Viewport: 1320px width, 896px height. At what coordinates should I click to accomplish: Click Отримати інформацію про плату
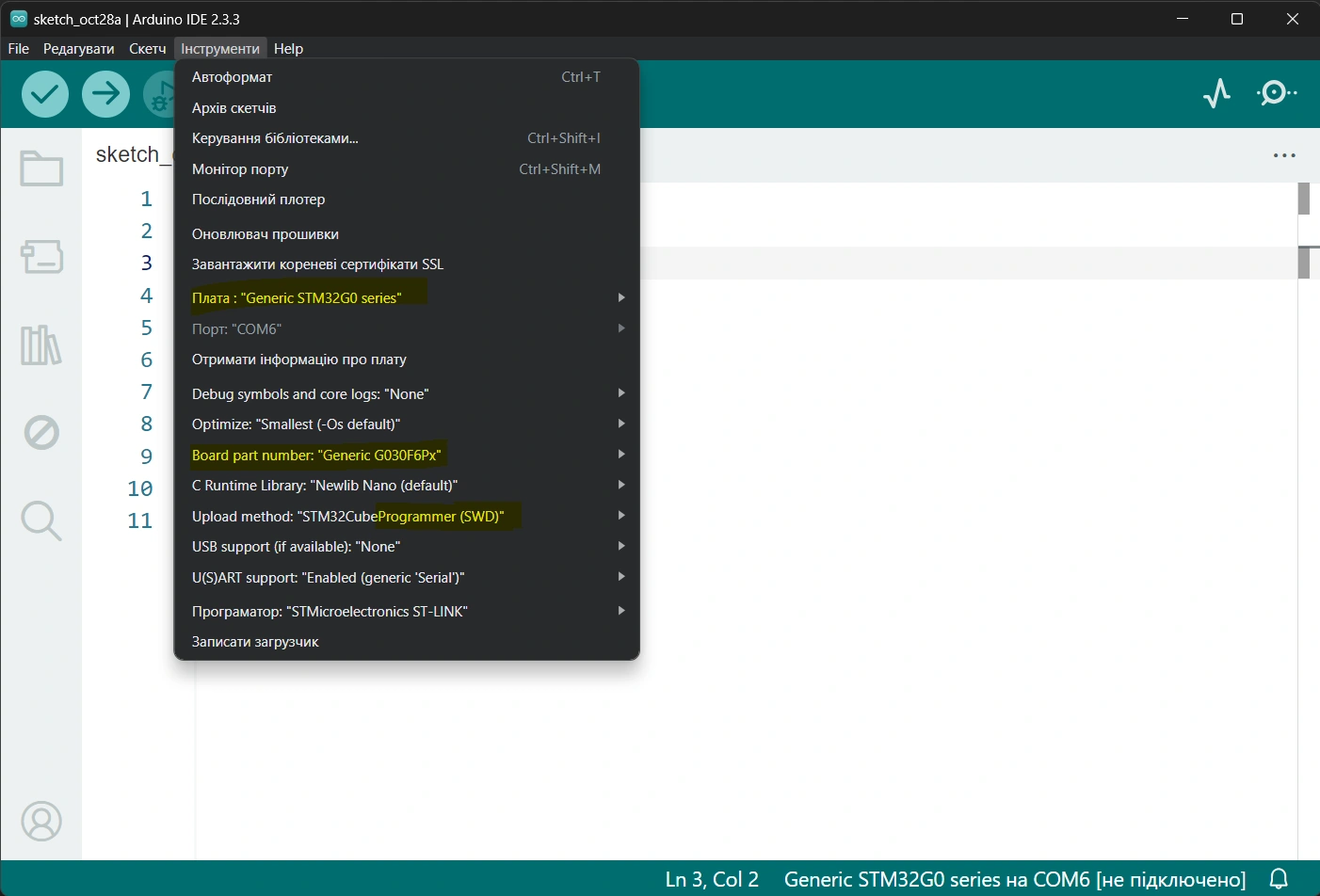click(407, 360)
